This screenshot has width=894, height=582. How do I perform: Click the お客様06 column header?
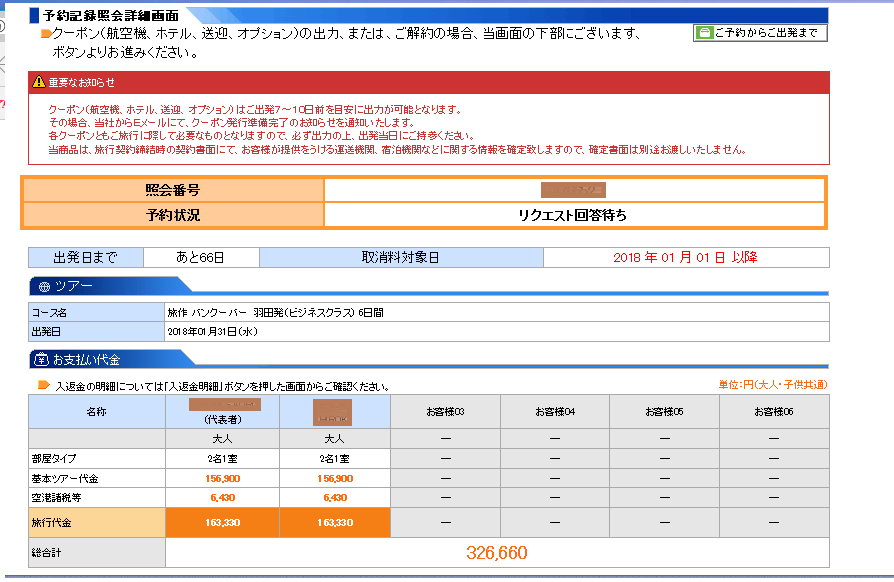click(x=774, y=412)
